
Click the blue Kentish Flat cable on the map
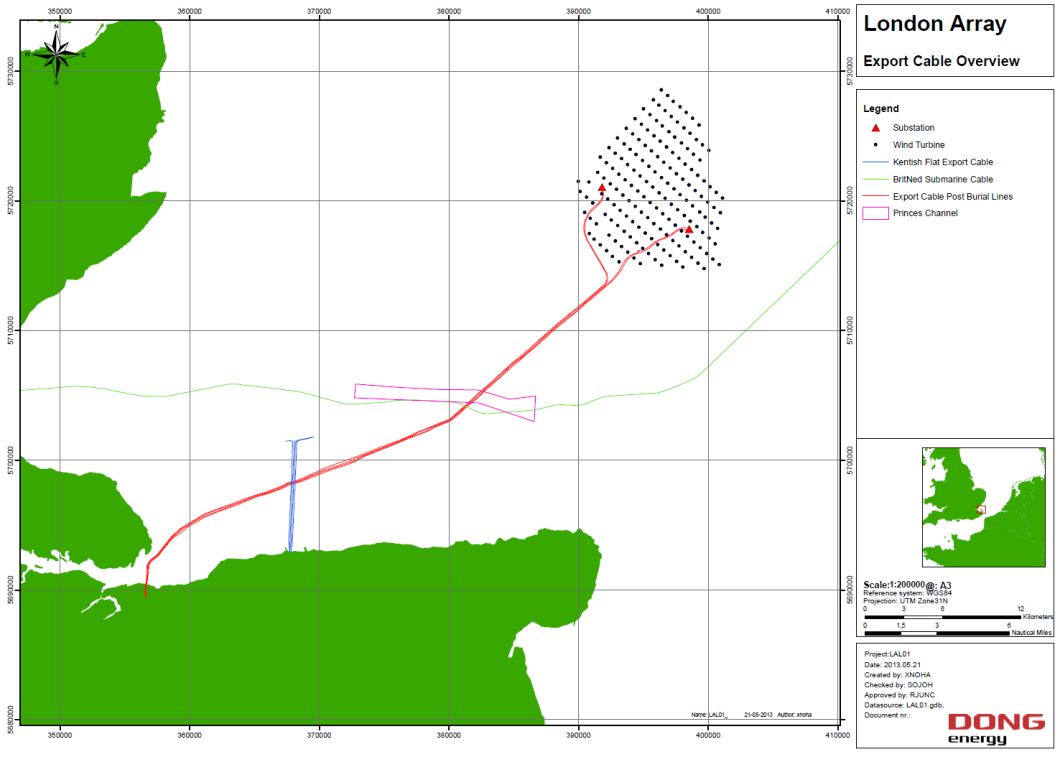pos(295,493)
